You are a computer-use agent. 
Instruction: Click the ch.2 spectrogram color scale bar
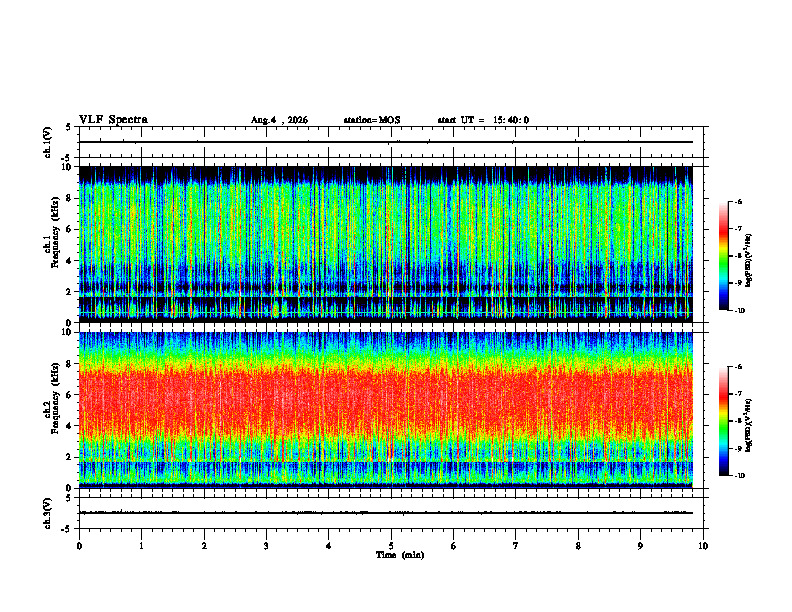(x=724, y=421)
